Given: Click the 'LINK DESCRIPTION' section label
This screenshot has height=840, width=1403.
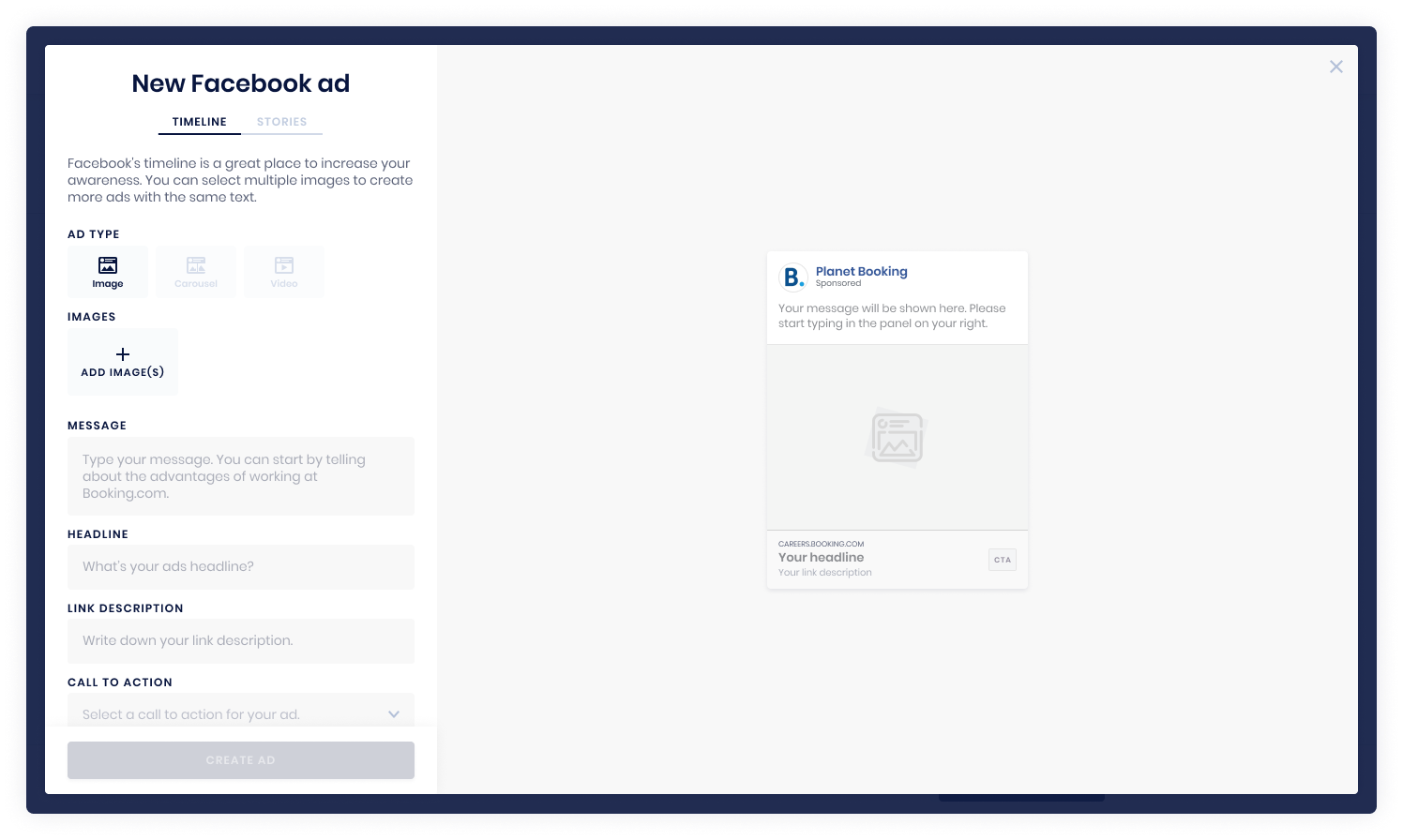Looking at the screenshot, I should (x=126, y=608).
